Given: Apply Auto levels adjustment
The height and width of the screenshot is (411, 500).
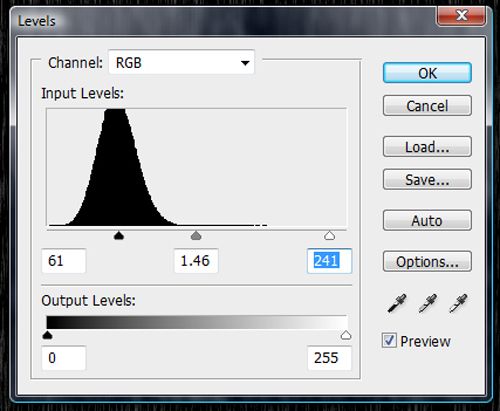Looking at the screenshot, I should 427,220.
